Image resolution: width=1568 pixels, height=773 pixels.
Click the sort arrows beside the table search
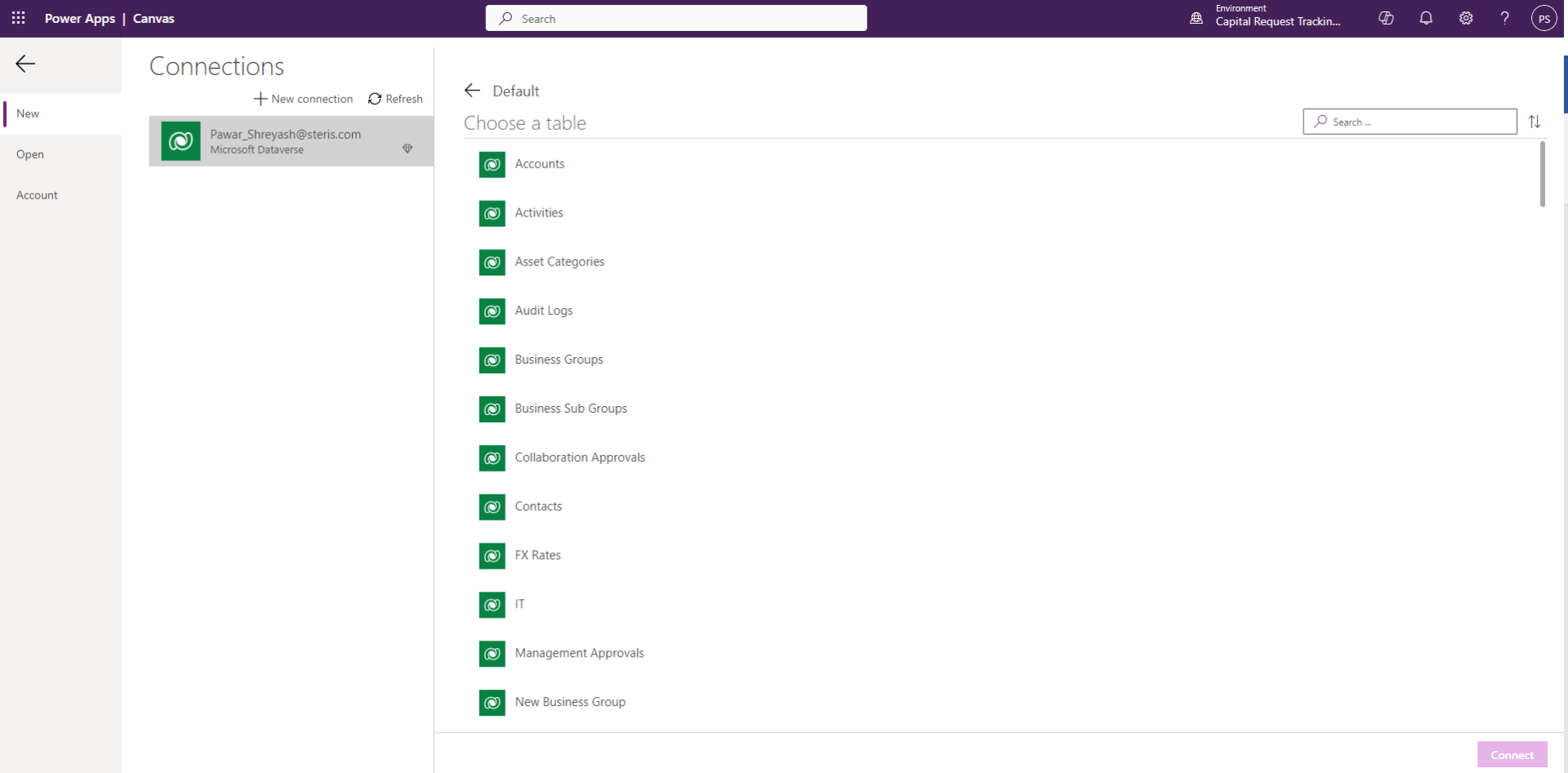pos(1535,121)
